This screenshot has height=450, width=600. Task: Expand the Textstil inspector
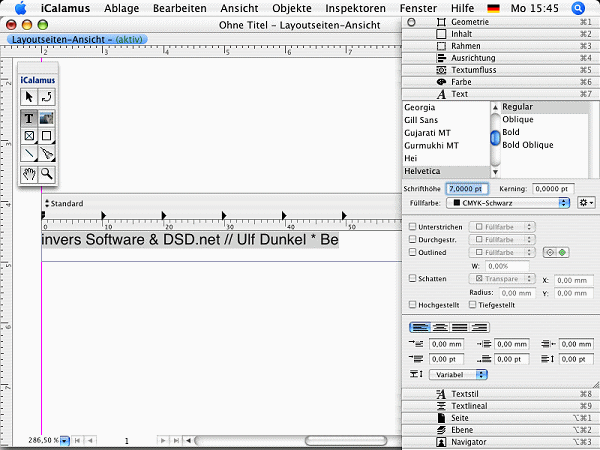pyautogui.click(x=501, y=394)
